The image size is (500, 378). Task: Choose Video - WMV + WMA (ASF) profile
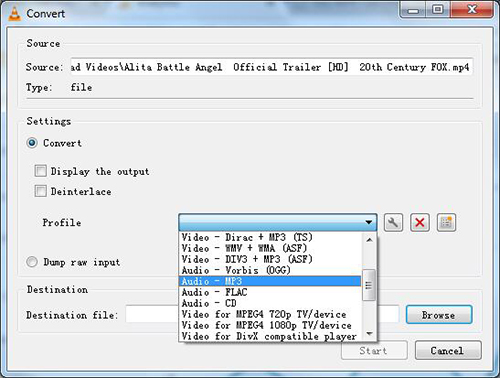tap(270, 248)
